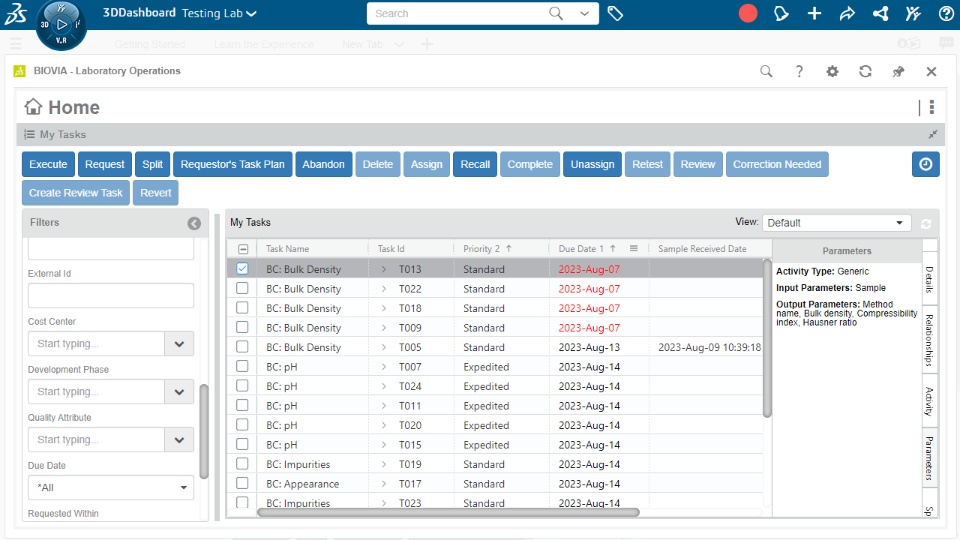Uncheck the T013 task checkbox
Image resolution: width=960 pixels, height=540 pixels.
(242, 269)
